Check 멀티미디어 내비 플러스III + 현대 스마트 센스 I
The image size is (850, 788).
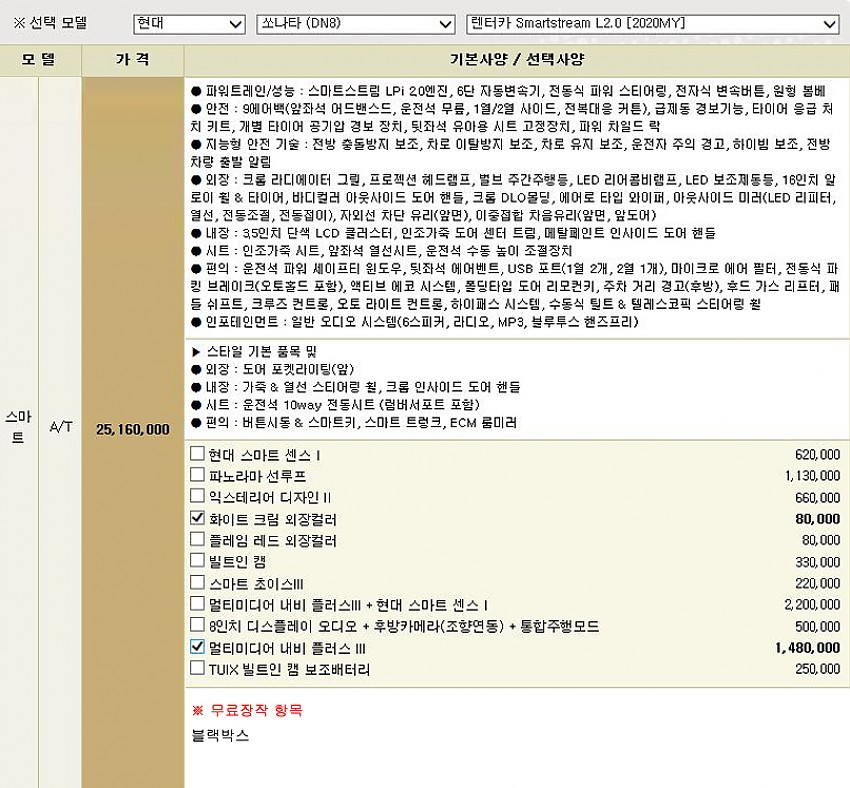(197, 604)
